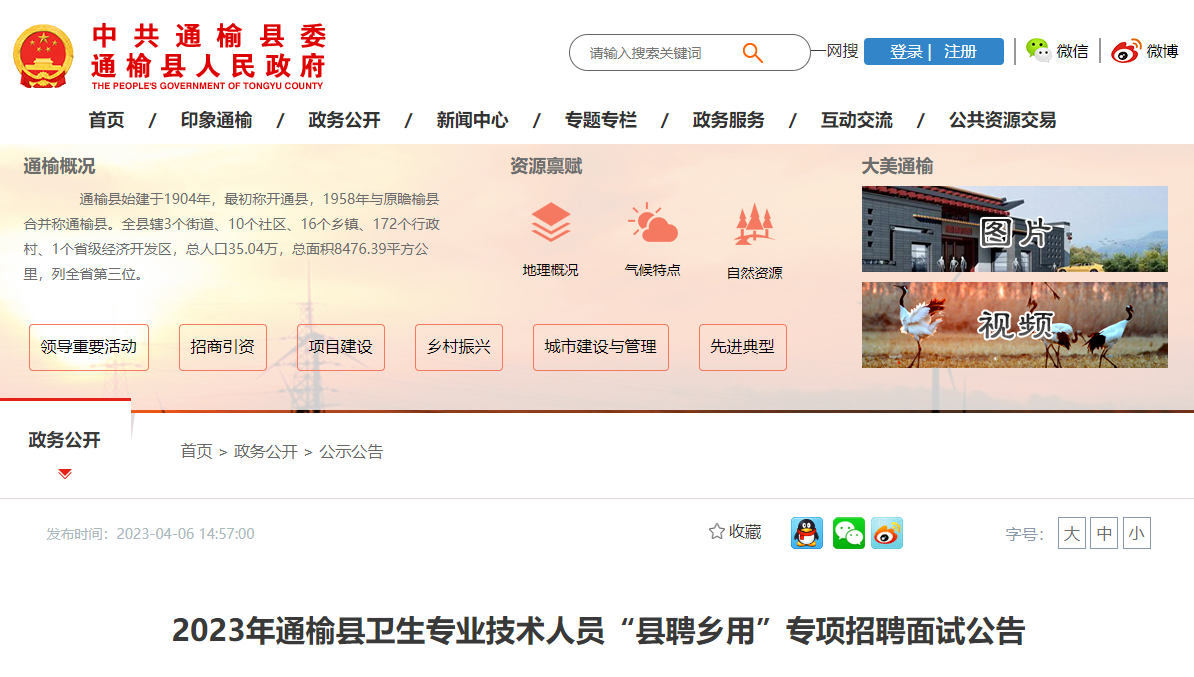Screen dimensions: 1194x677
Task: Set font size to 小
Action: coord(1137,533)
